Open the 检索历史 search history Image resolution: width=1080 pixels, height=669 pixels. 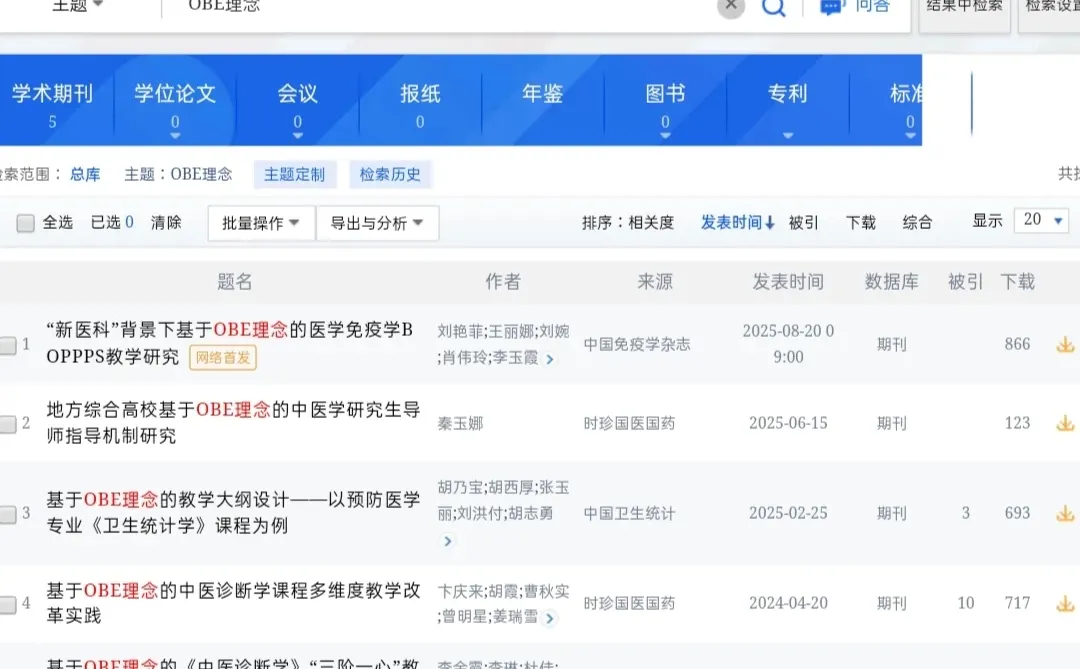click(390, 173)
